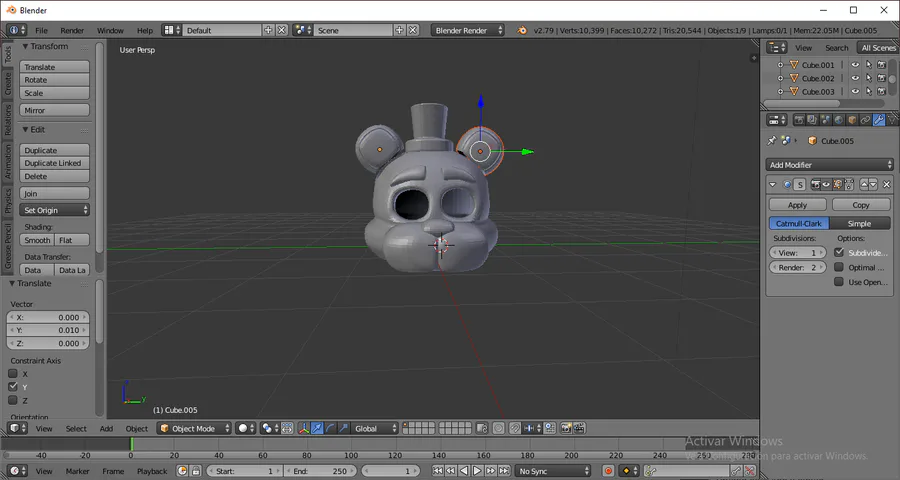The image size is (900, 480).
Task: Open the World properties tab (globe icon)
Action: [839, 119]
